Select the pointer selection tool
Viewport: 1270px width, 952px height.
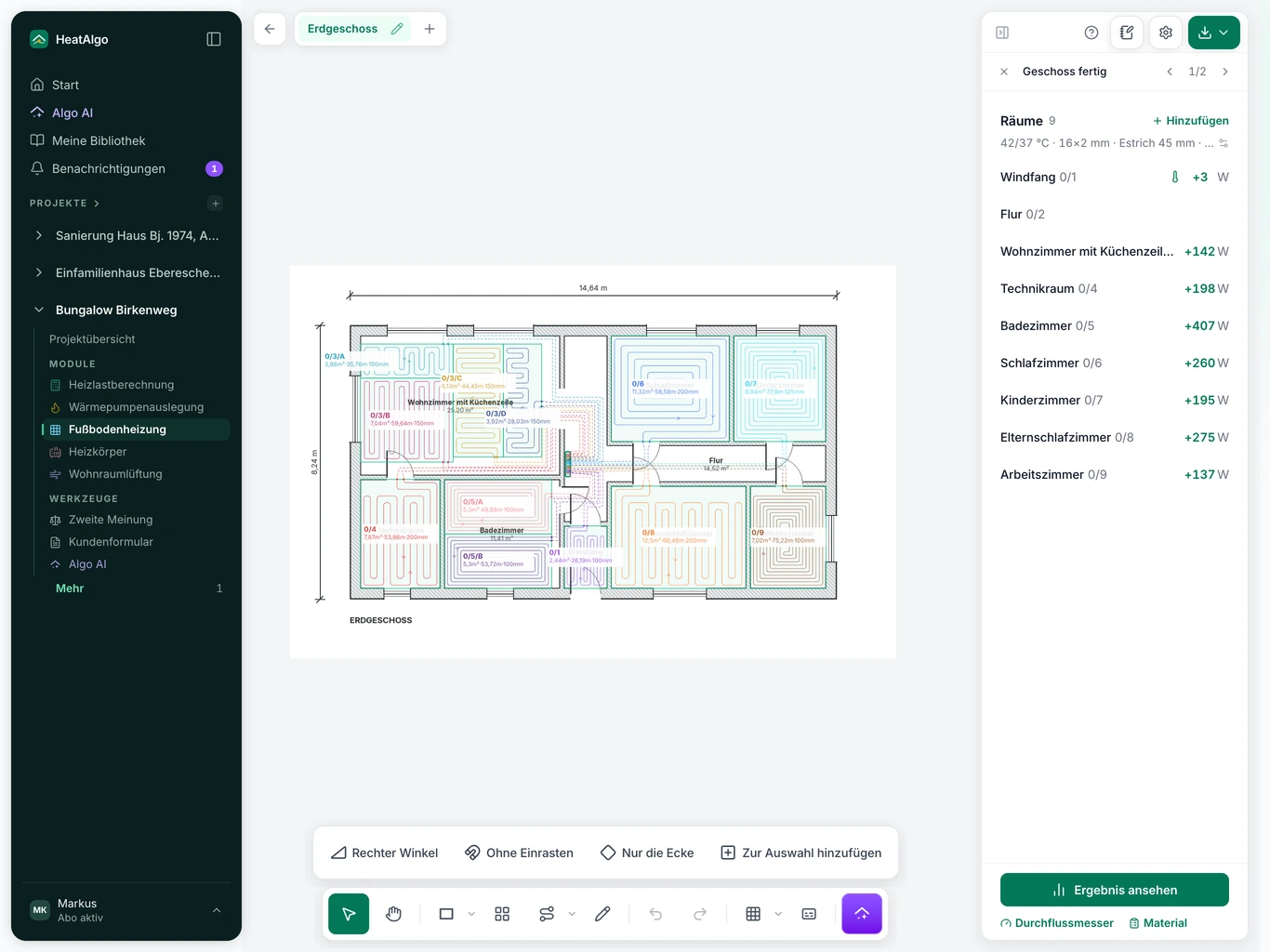click(x=349, y=914)
